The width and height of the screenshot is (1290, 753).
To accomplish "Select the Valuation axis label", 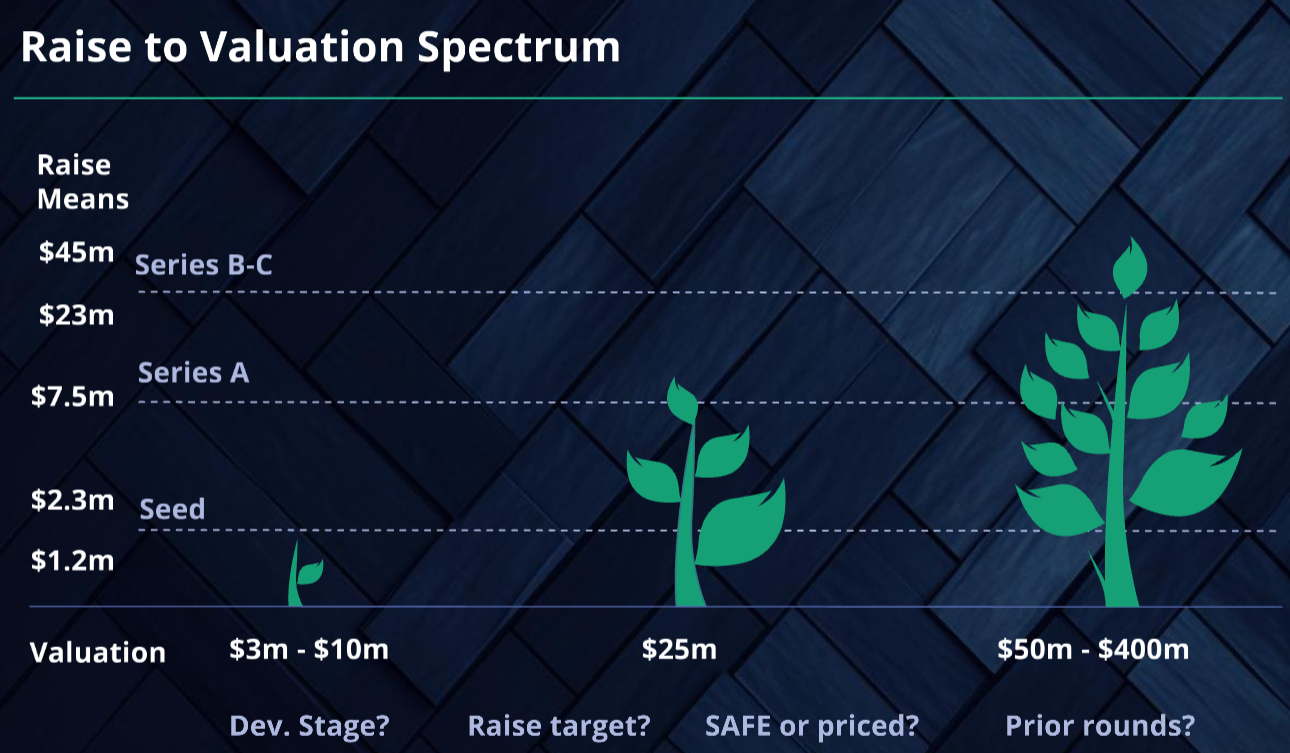I will pos(98,653).
